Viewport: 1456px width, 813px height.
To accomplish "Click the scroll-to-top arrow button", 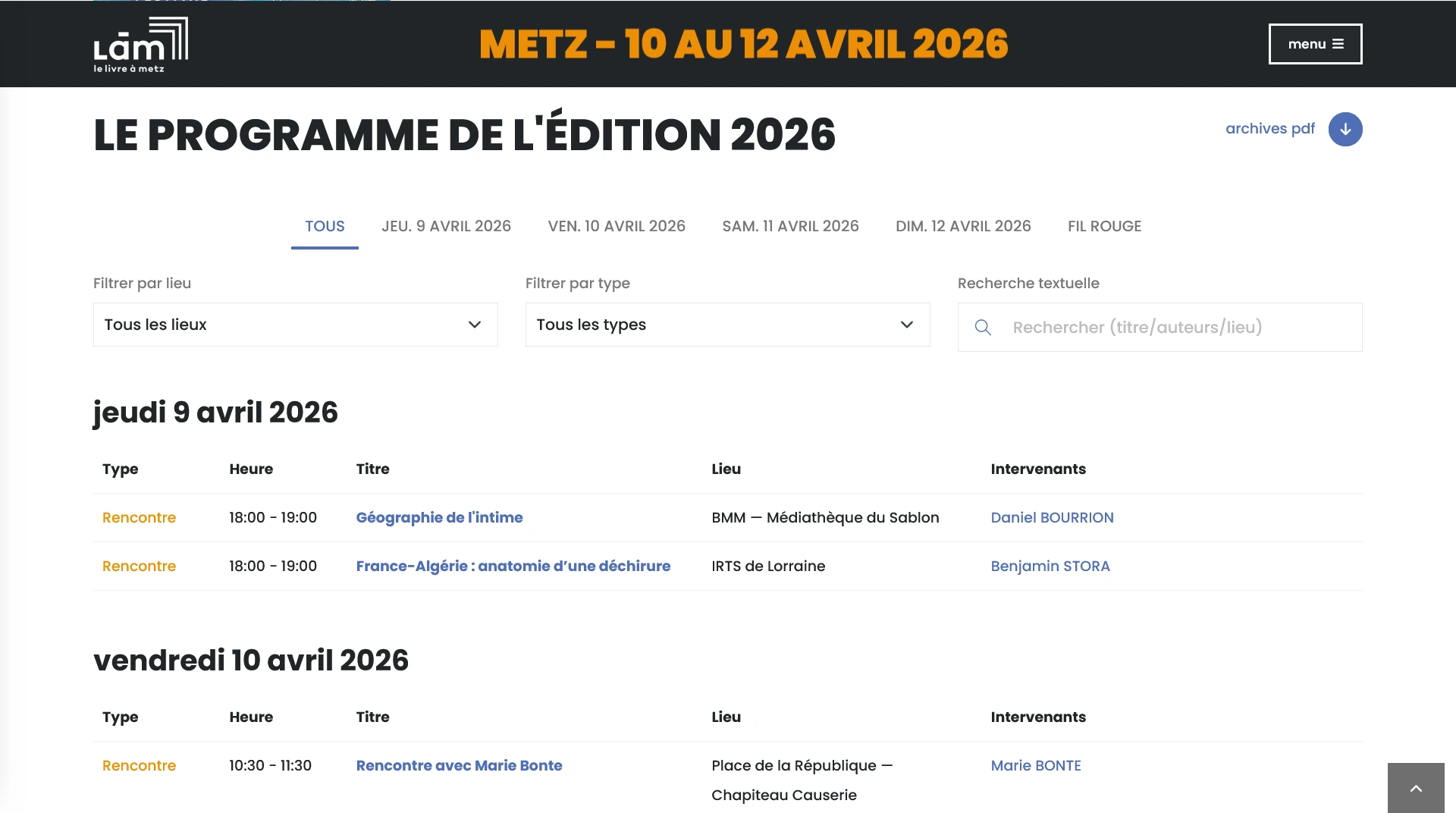I will [x=1415, y=788].
